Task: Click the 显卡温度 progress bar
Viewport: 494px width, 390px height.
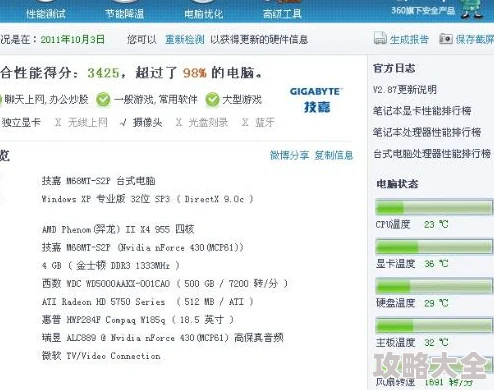Action: click(434, 246)
